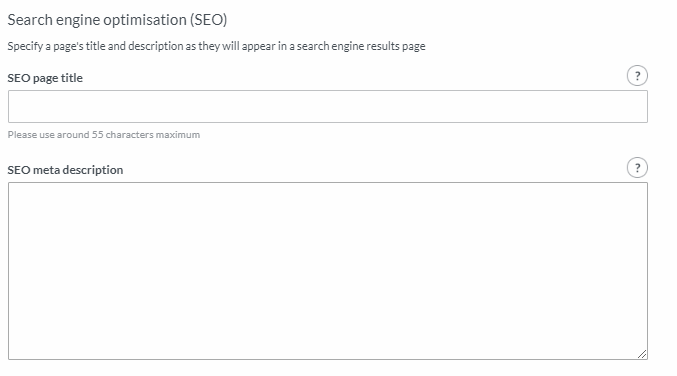This screenshot has width=677, height=376.
Task: Activate the multi-line field under 'SEO meta description'
Action: pos(328,271)
